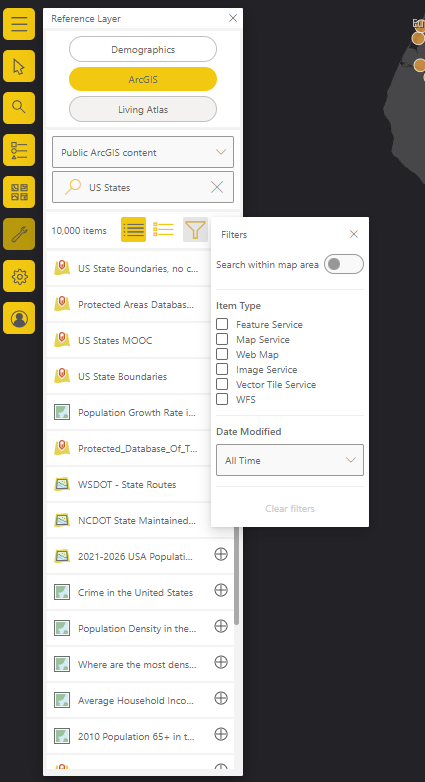Switch to detailed list view icon
The height and width of the screenshot is (782, 425).
(x=164, y=229)
